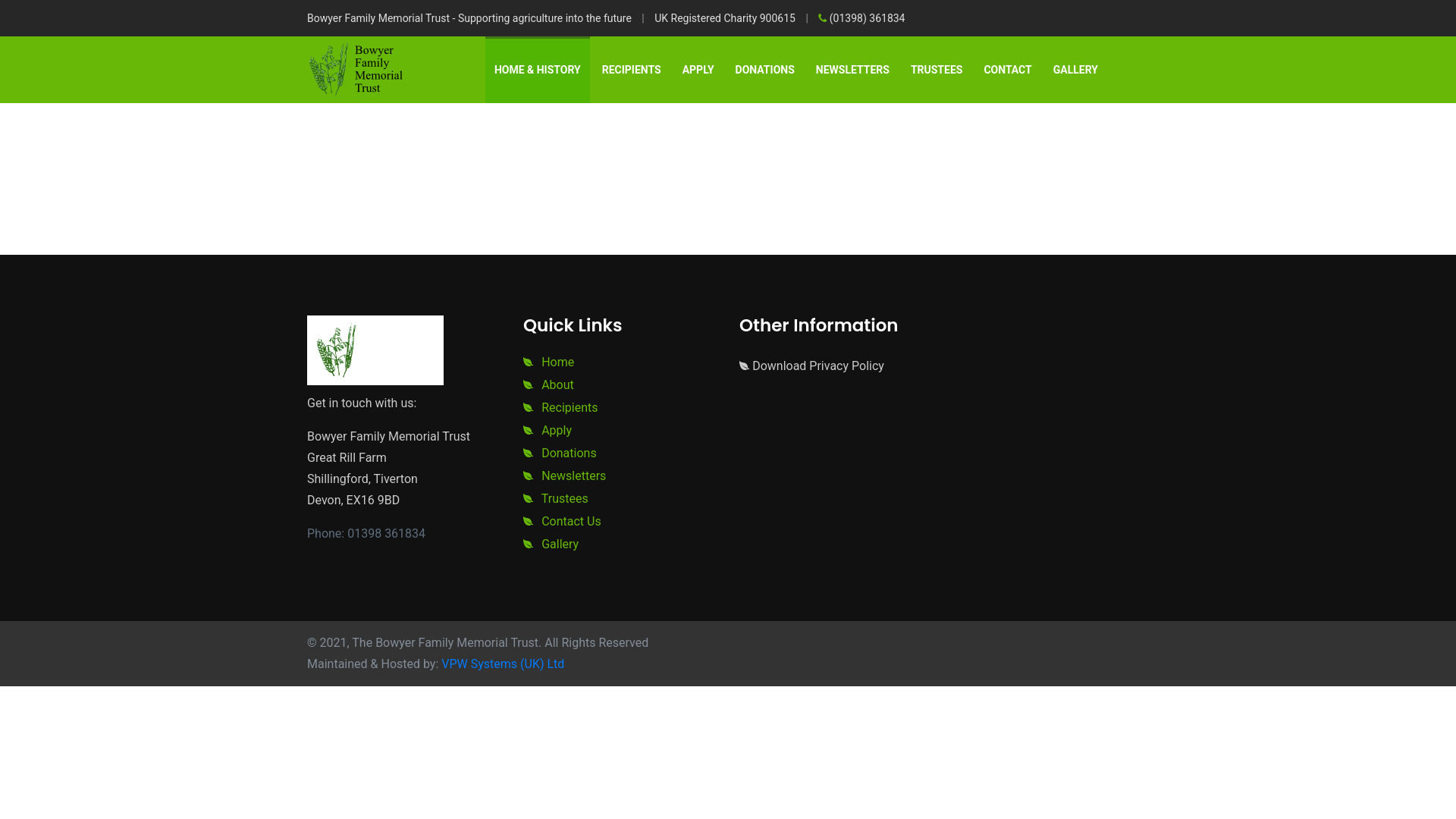Click the Phone: 01398 361834 footer text
The width and height of the screenshot is (1456, 819).
366,534
